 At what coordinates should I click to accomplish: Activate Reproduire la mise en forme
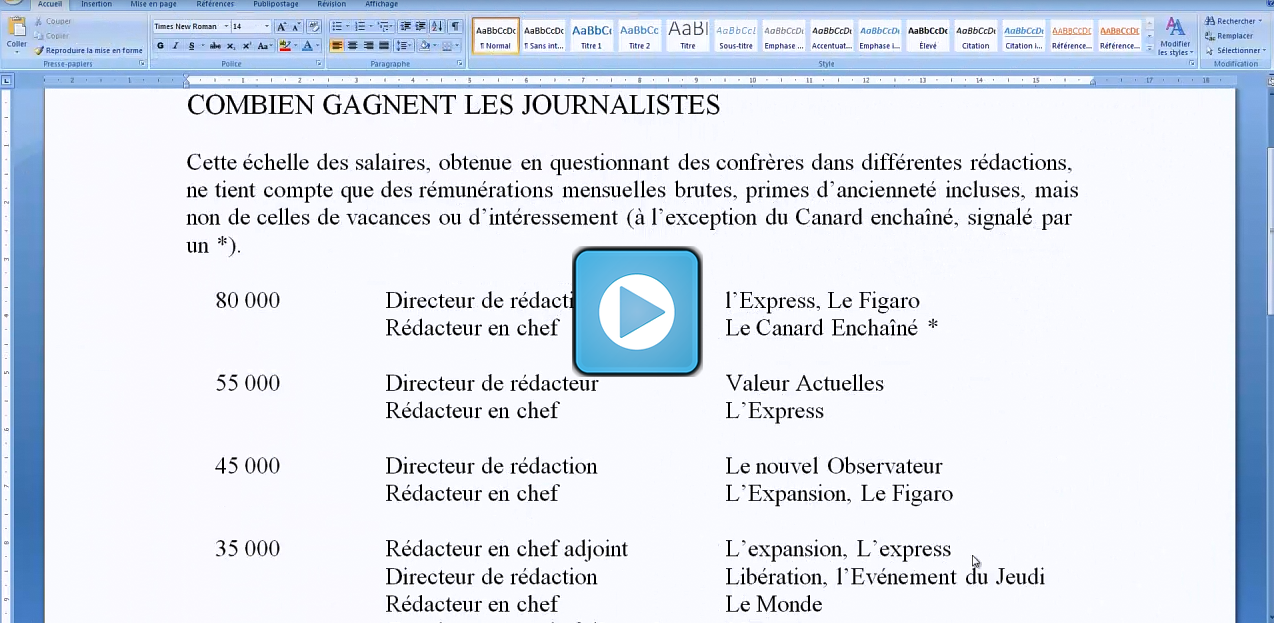coord(88,50)
